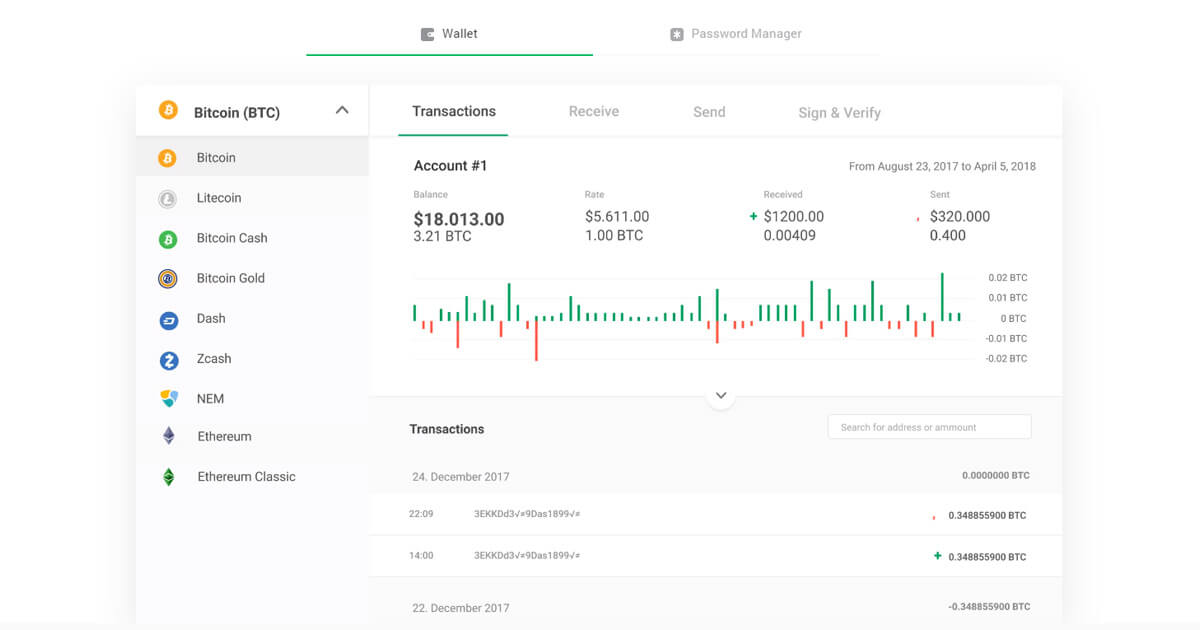1200x630 pixels.
Task: Open the Send tab
Action: pos(709,112)
